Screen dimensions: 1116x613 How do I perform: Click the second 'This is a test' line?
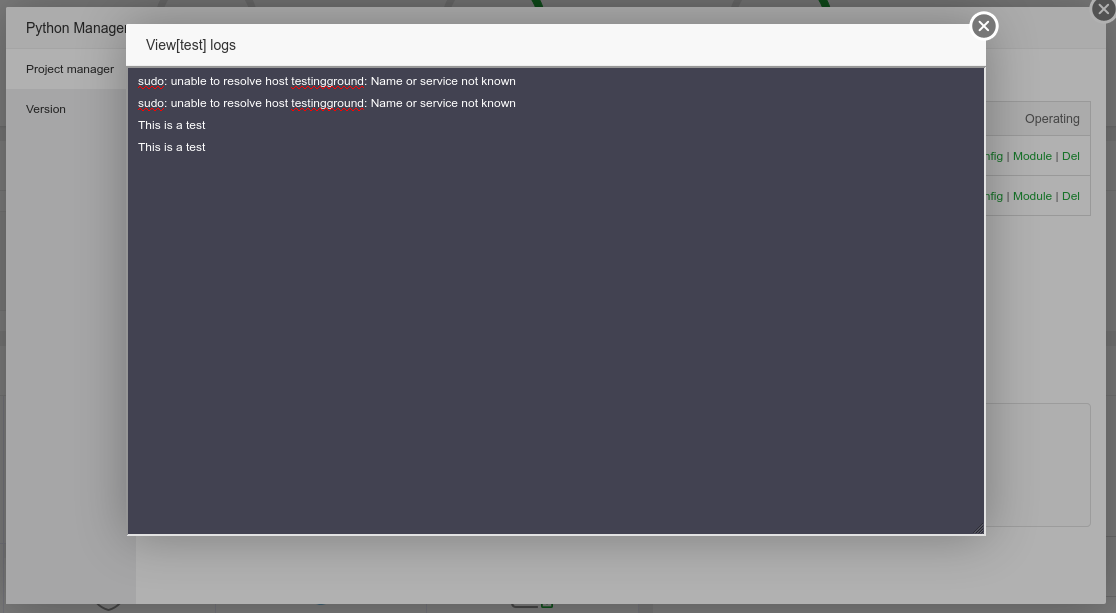point(172,147)
